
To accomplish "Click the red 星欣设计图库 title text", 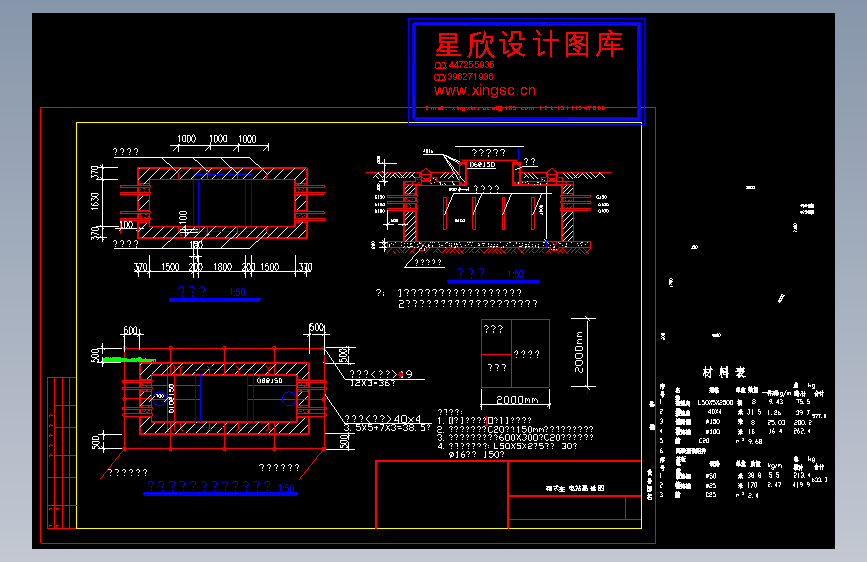I will [x=529, y=44].
